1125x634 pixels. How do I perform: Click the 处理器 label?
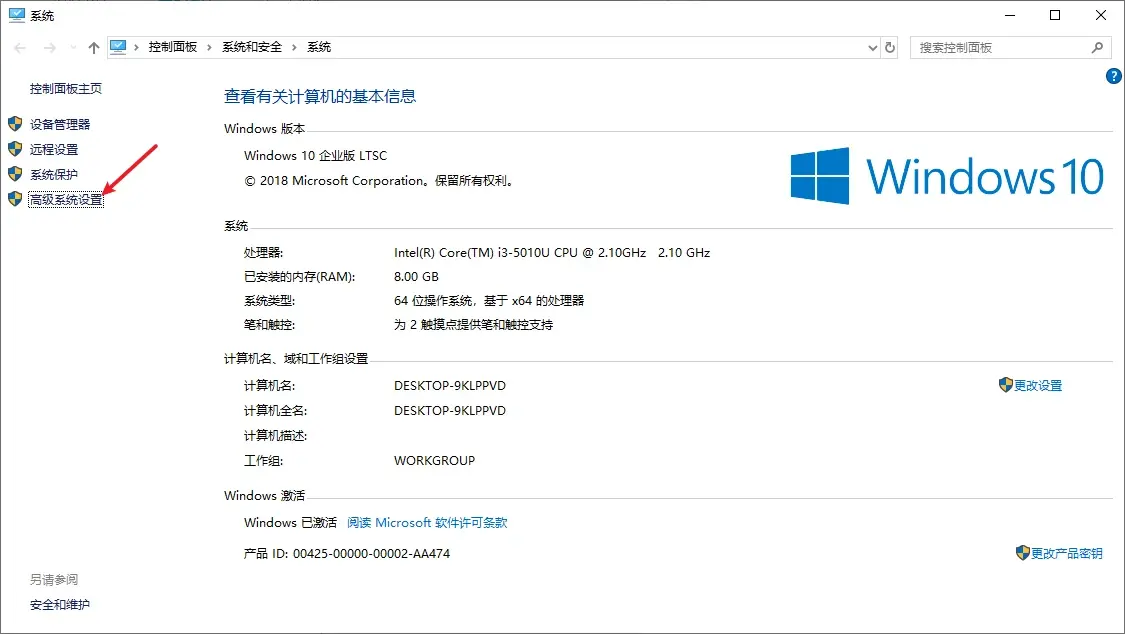point(263,252)
